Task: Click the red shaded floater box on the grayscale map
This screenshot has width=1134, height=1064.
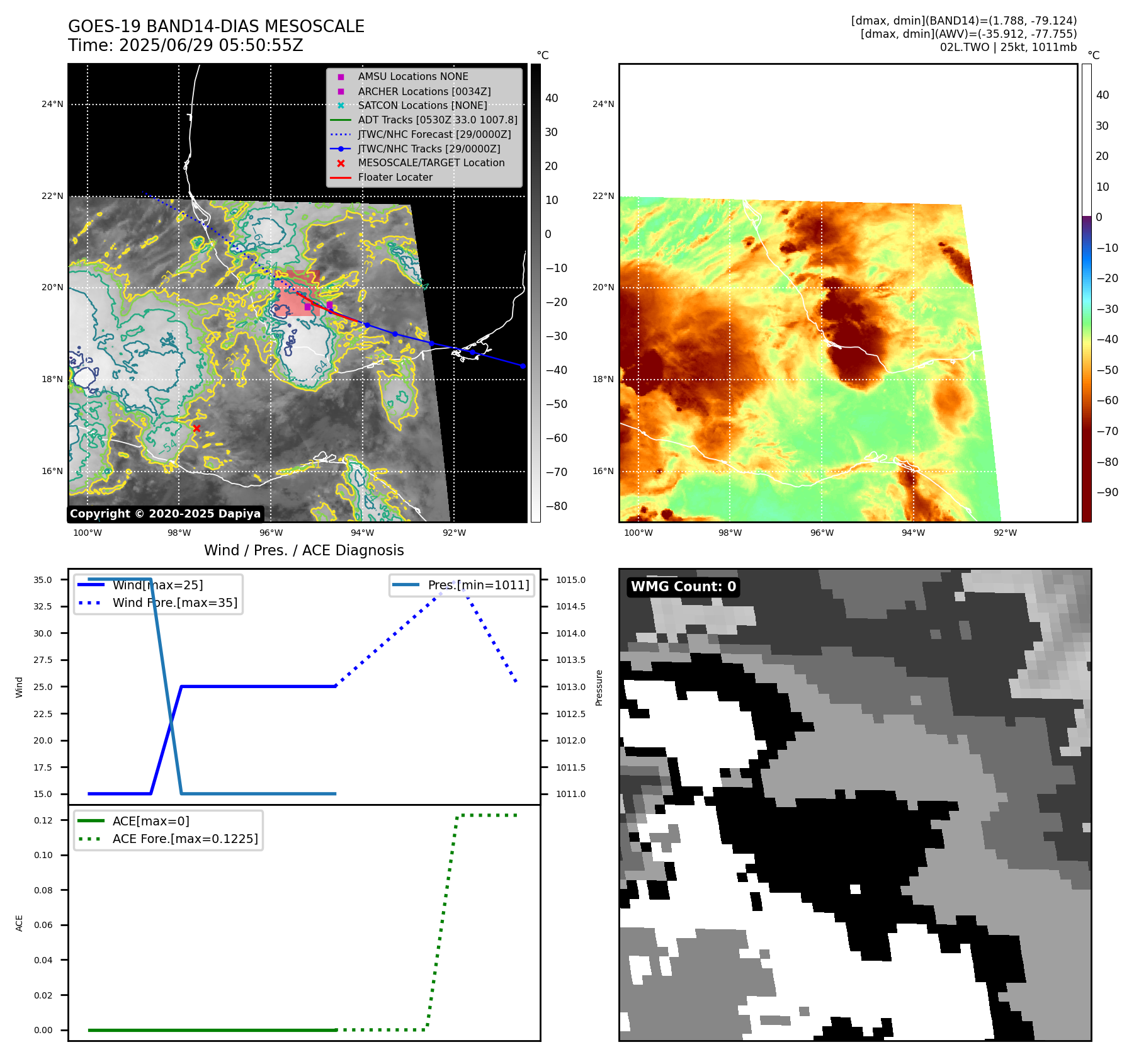Action: [297, 293]
